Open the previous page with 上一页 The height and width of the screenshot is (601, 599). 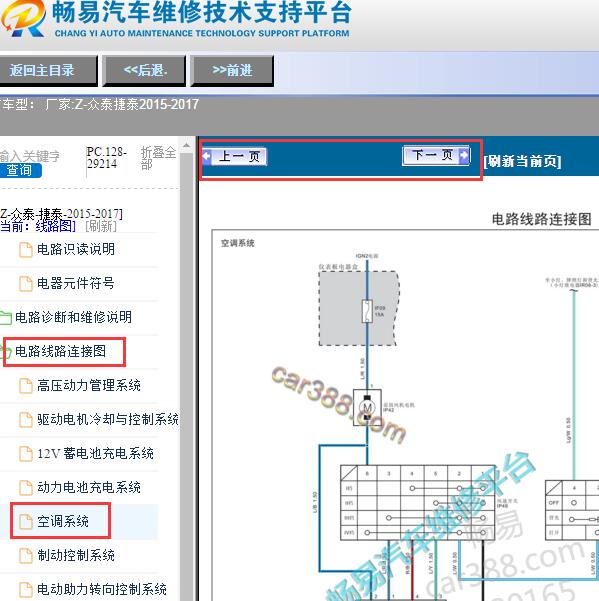[x=234, y=156]
